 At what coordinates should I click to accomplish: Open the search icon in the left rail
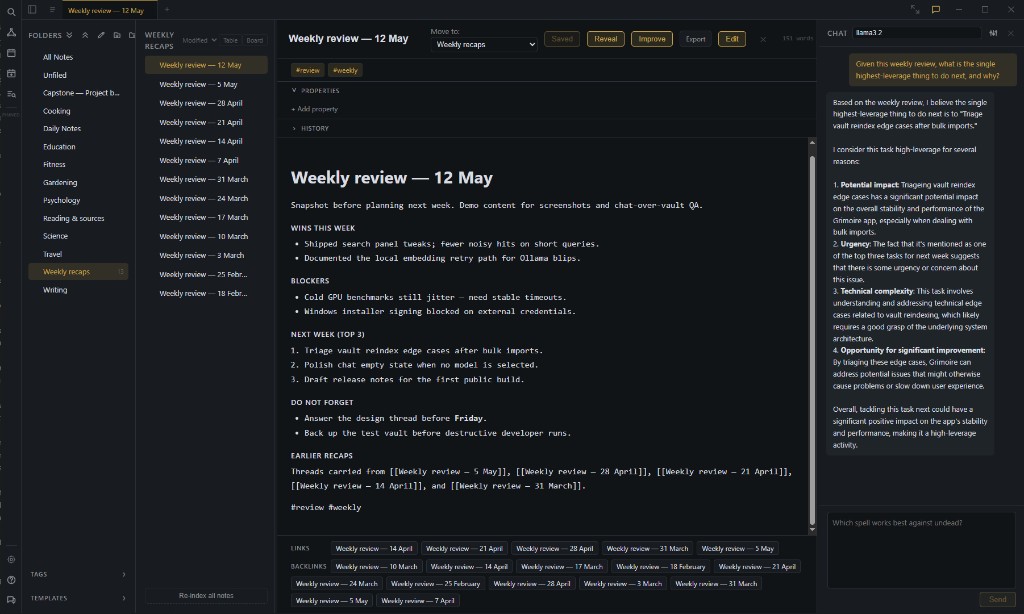(11, 12)
